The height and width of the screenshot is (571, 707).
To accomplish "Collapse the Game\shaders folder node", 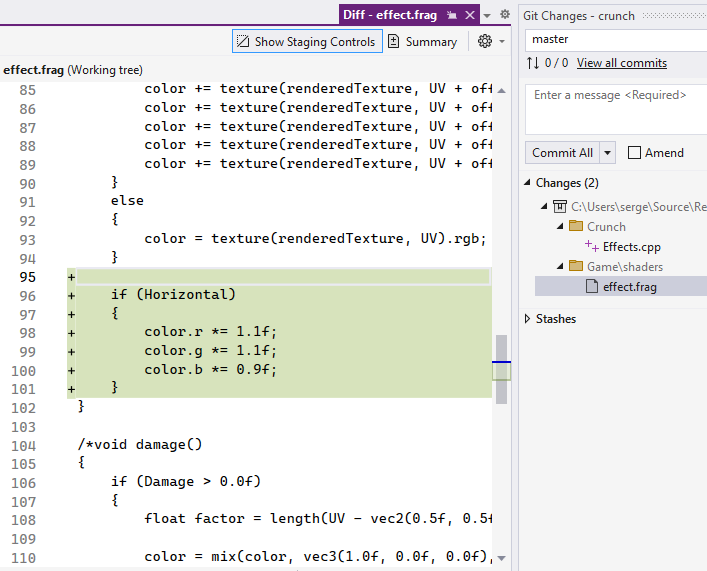I will click(560, 267).
